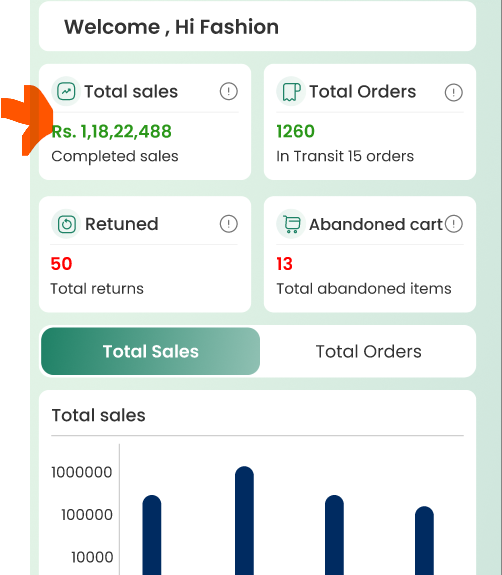This screenshot has width=502, height=575.
Task: Click the last bar in sales chart
Action: tap(425, 540)
